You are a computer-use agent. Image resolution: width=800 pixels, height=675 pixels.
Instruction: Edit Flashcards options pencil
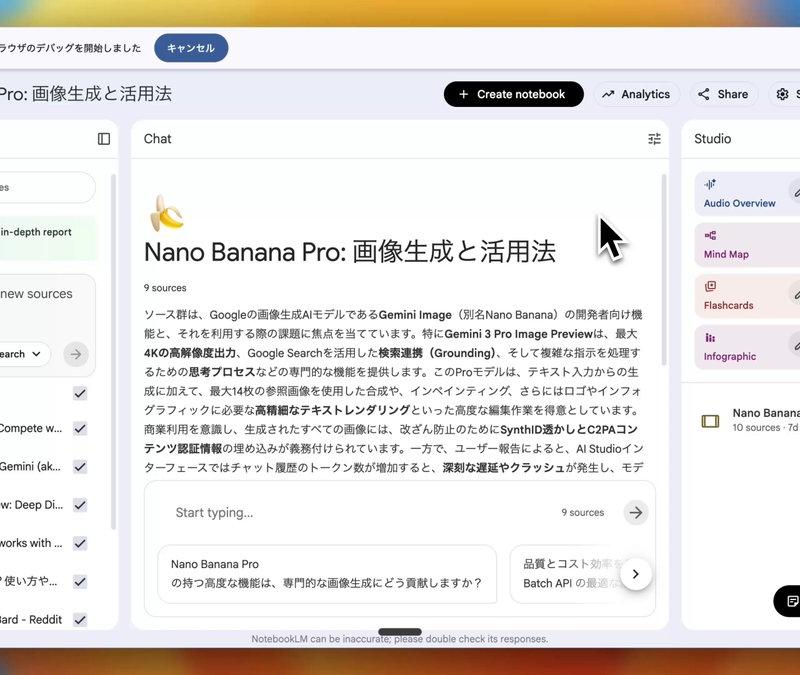795,294
